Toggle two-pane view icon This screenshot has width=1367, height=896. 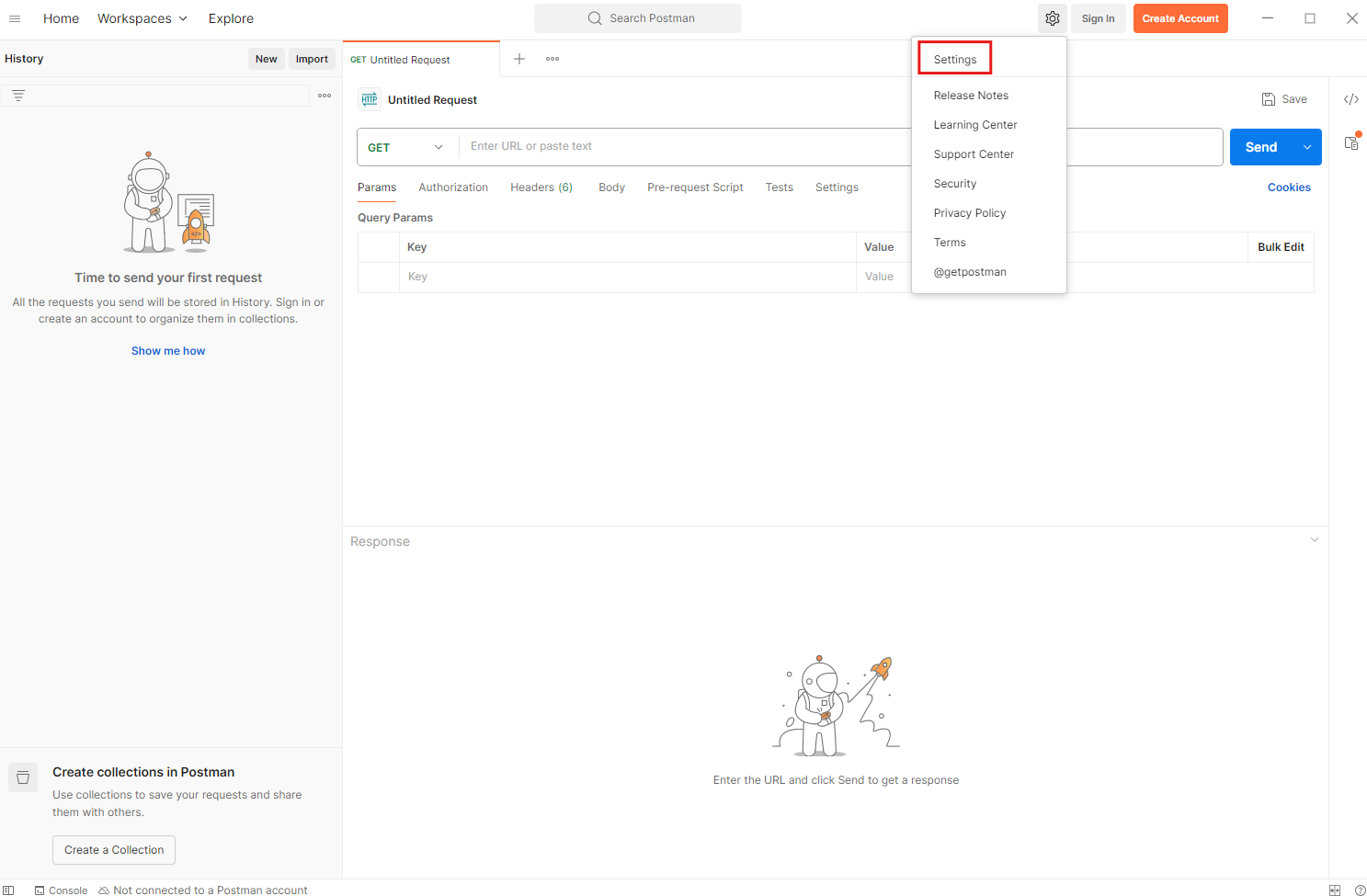[1335, 890]
